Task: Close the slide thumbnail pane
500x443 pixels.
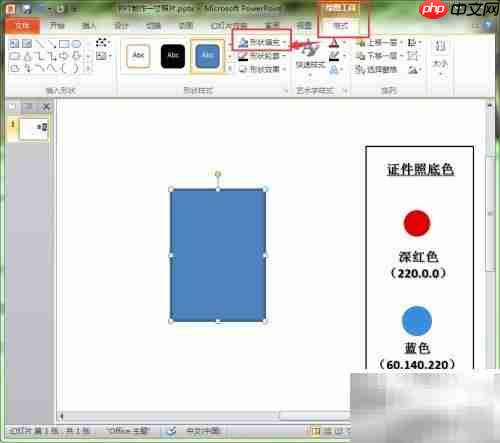Action: pyautogui.click(x=46, y=107)
